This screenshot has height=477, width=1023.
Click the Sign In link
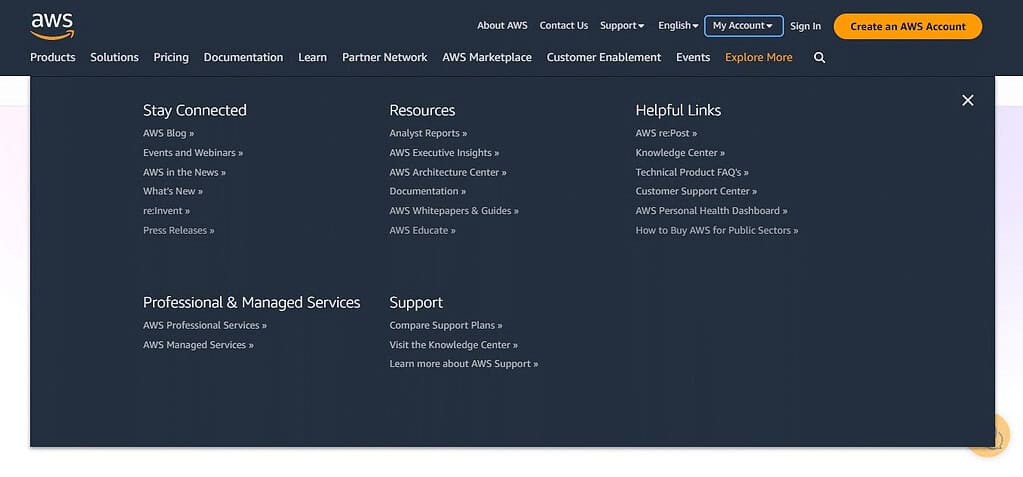coord(805,26)
